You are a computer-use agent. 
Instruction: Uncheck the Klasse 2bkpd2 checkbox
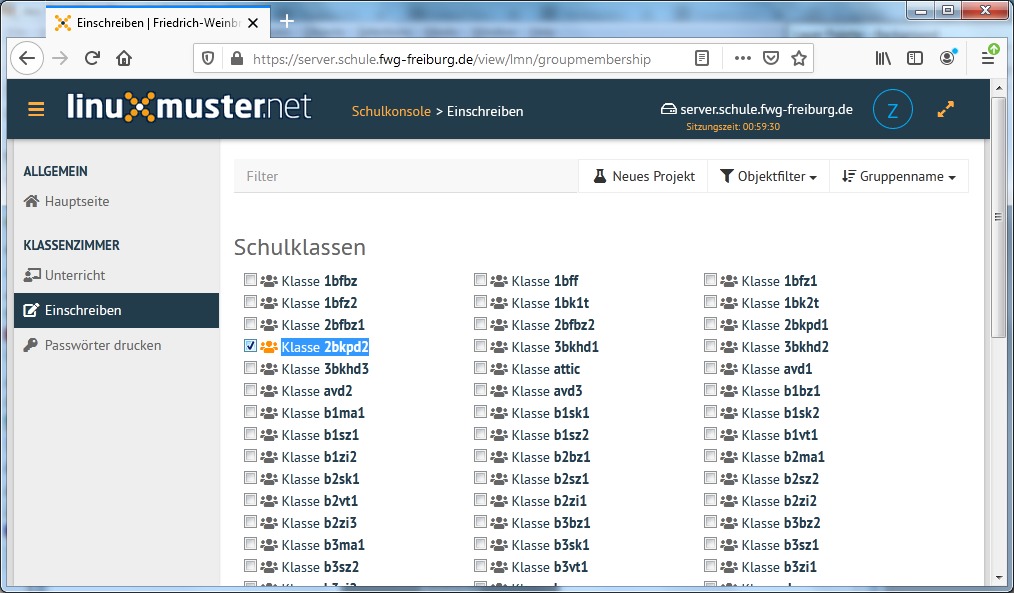click(x=250, y=346)
